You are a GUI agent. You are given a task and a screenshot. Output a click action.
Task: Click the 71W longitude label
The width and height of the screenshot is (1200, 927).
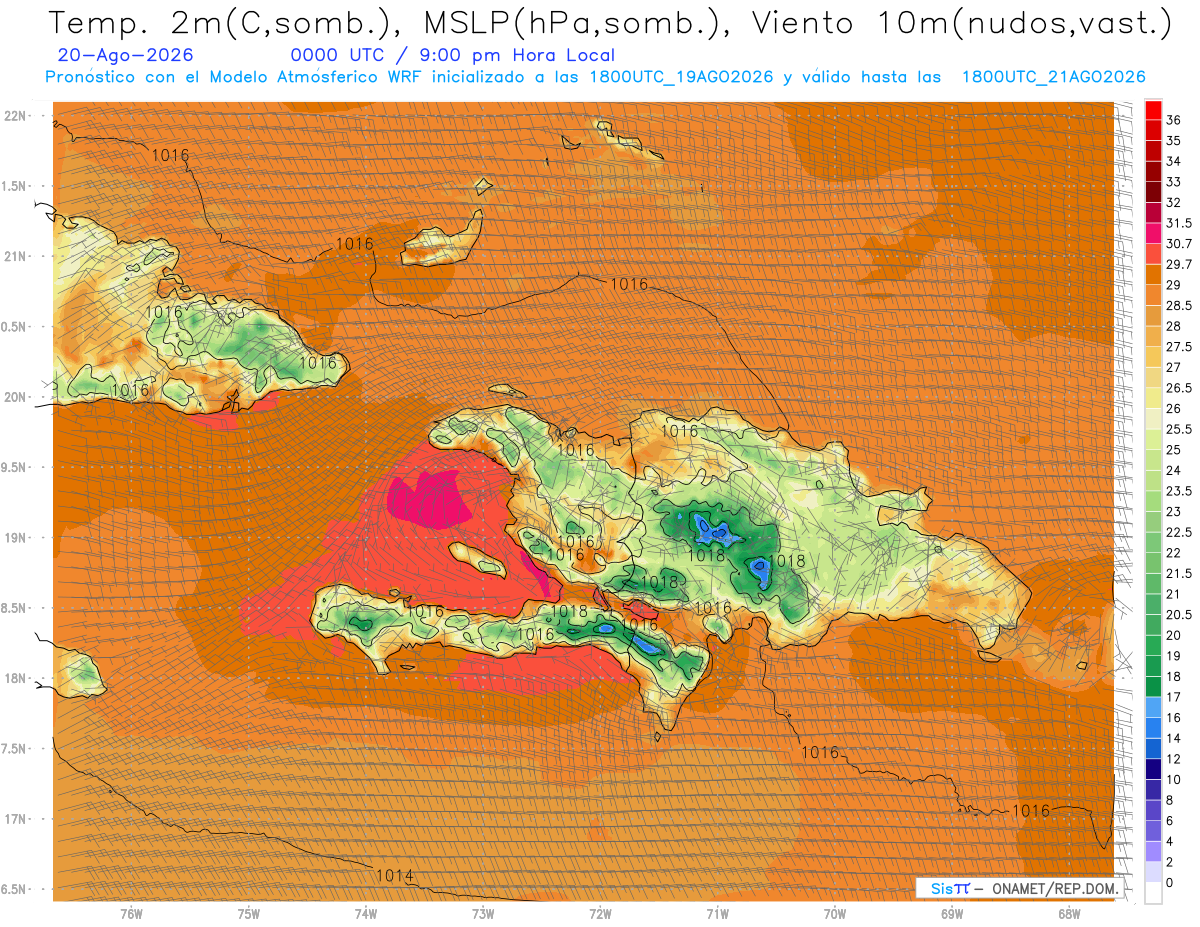click(717, 913)
